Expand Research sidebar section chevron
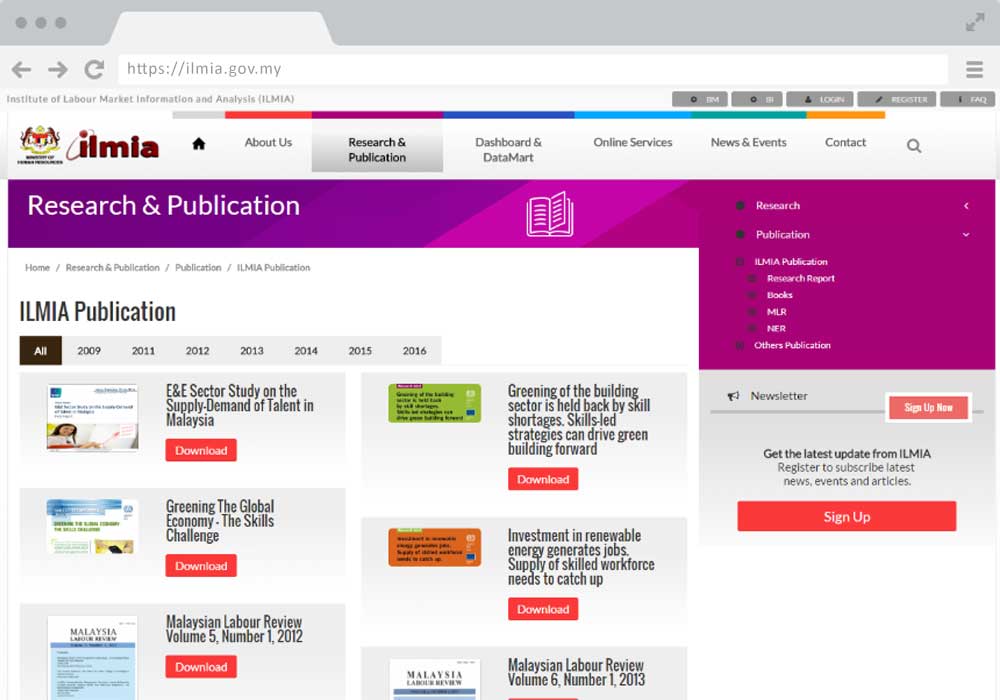The height and width of the screenshot is (700, 1000). (966, 205)
